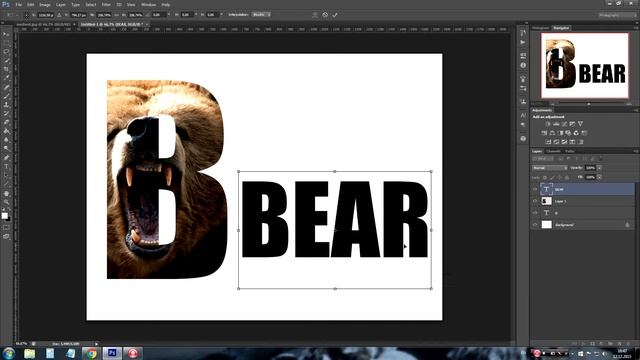The image size is (640, 360).
Task: Adjust the Navigator zoom slider
Action: pyautogui.click(x=589, y=104)
